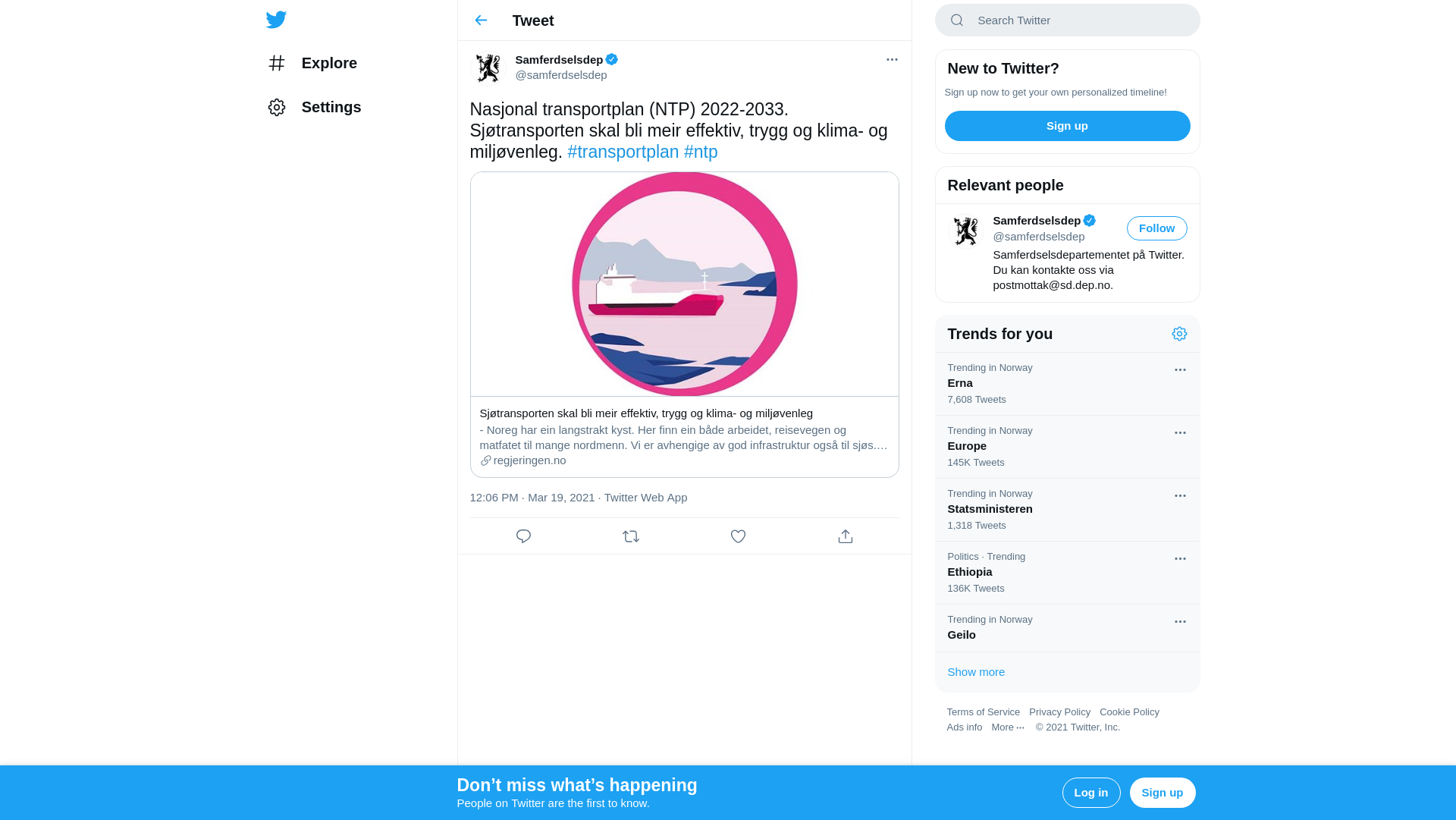1456x820 pixels.
Task: Open the #transportplan hashtag
Action: (623, 152)
